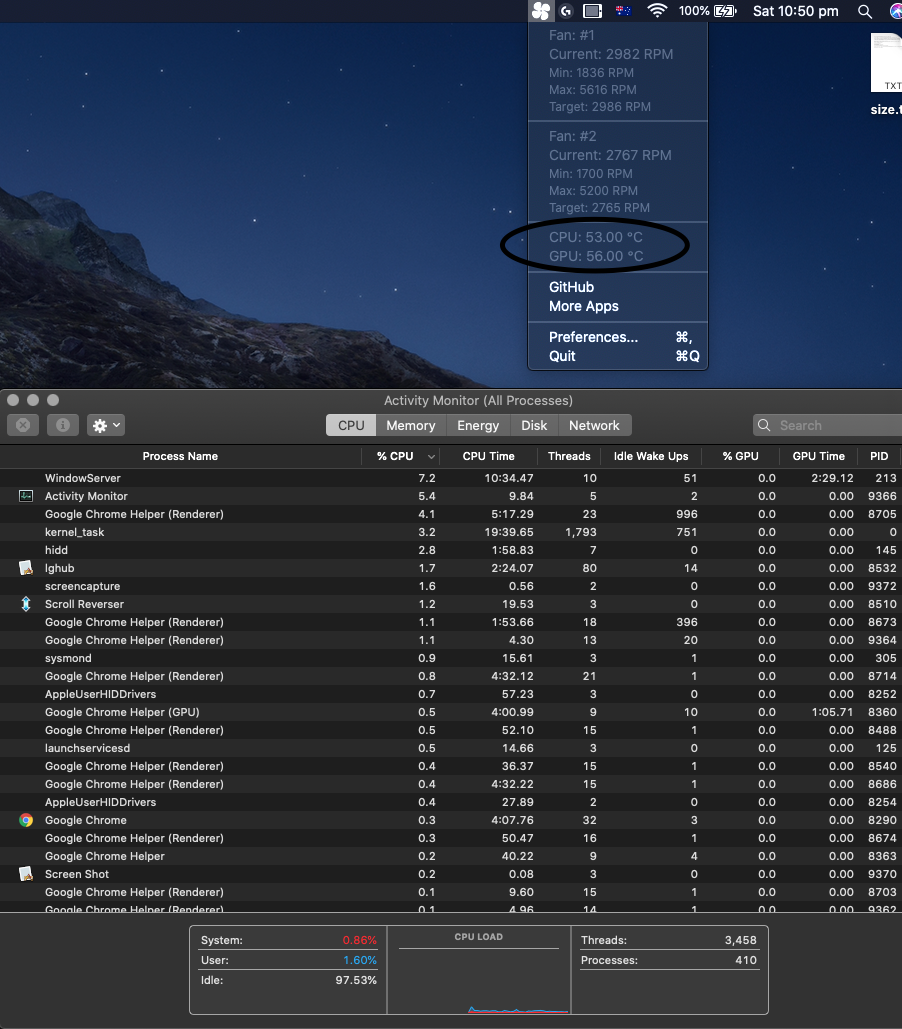Switch to the Network tab
Viewport: 902px width, 1029px height.
pos(594,425)
